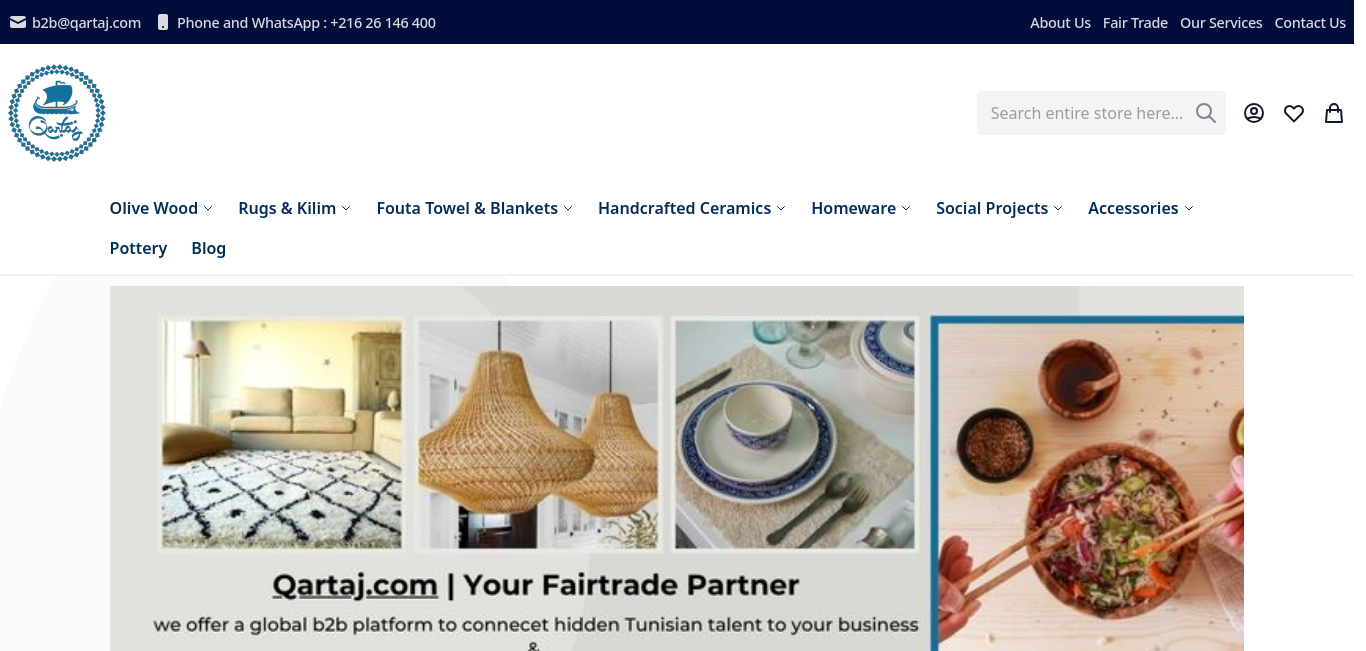The image size is (1366, 651).
Task: Open the wishlist heart icon
Action: 1294,113
